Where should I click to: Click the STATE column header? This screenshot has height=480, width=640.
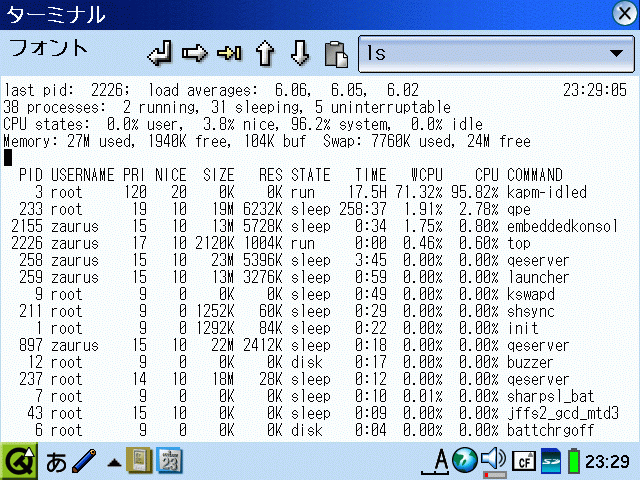click(x=311, y=175)
